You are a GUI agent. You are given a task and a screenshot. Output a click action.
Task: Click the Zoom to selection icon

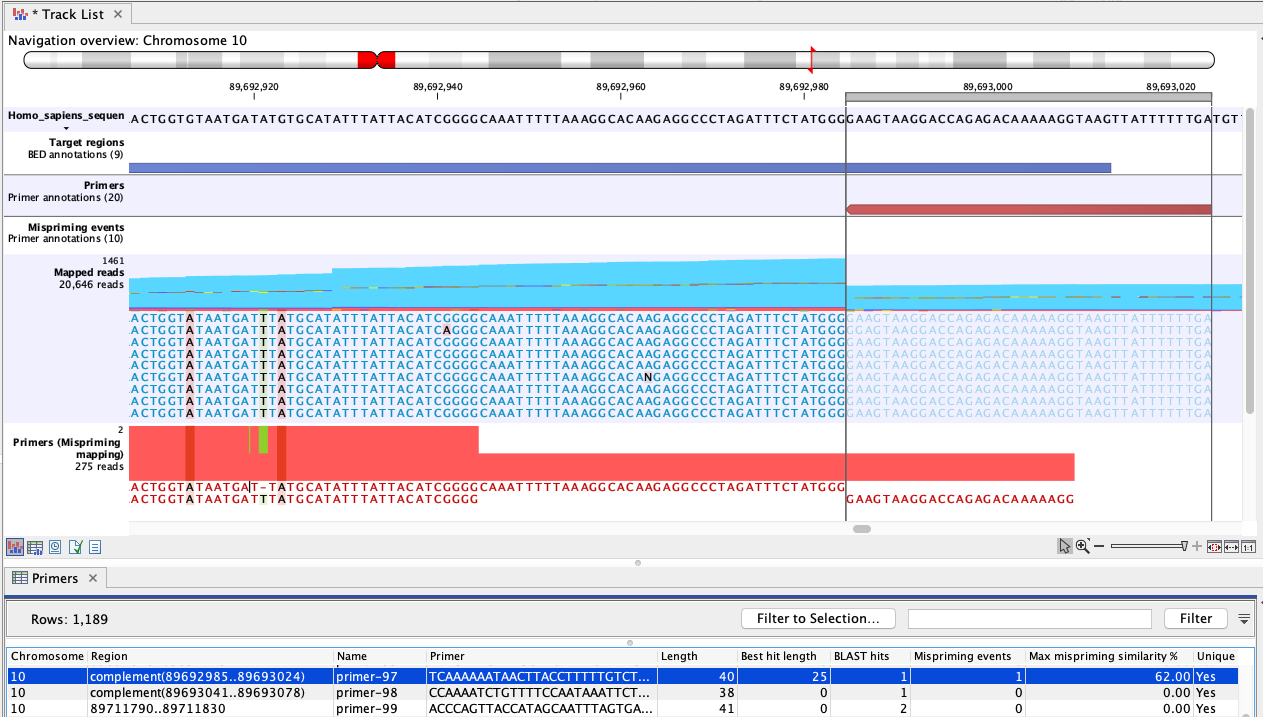pyautogui.click(x=1214, y=547)
